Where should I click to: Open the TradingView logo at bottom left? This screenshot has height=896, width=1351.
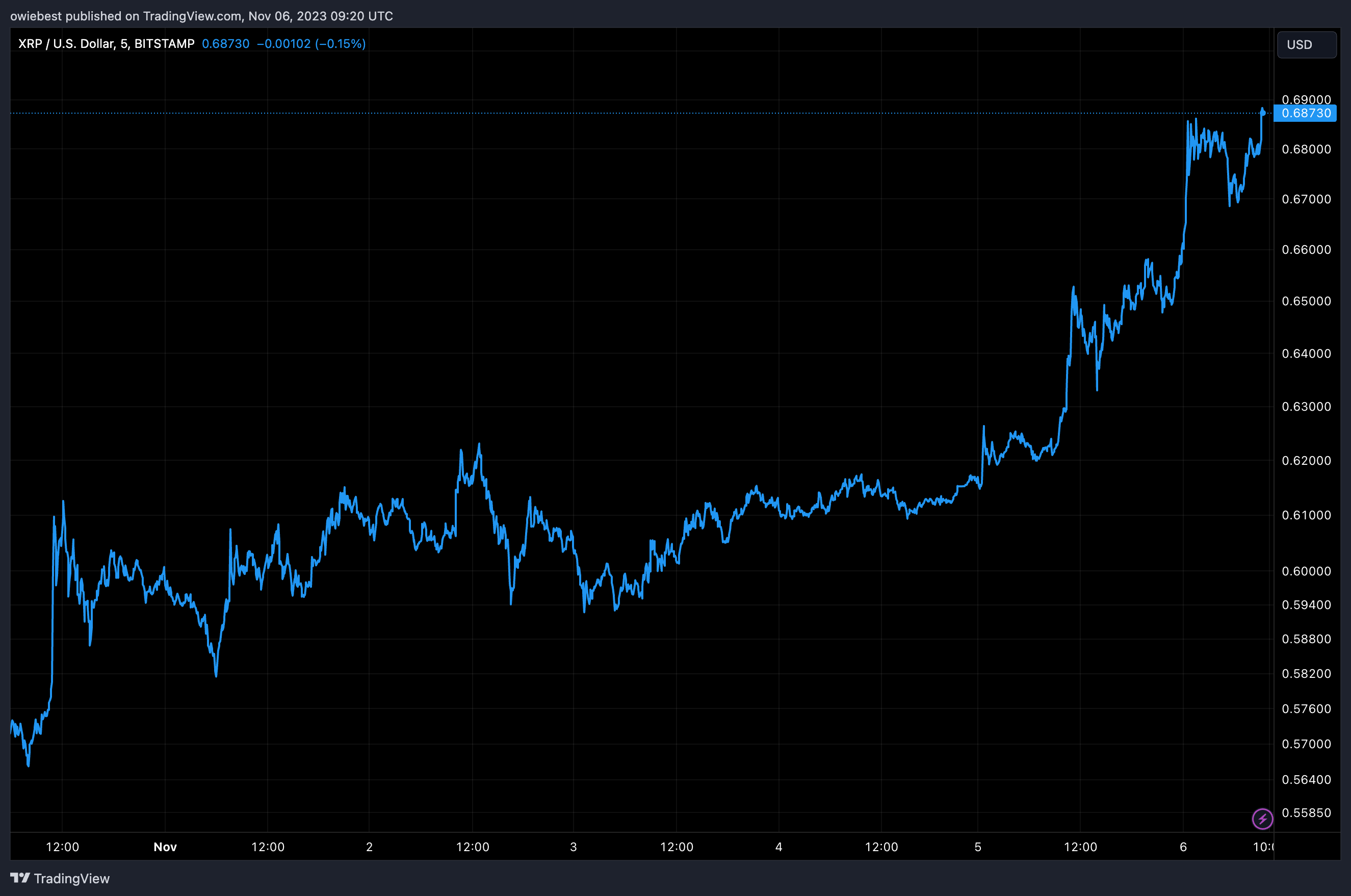point(20,878)
